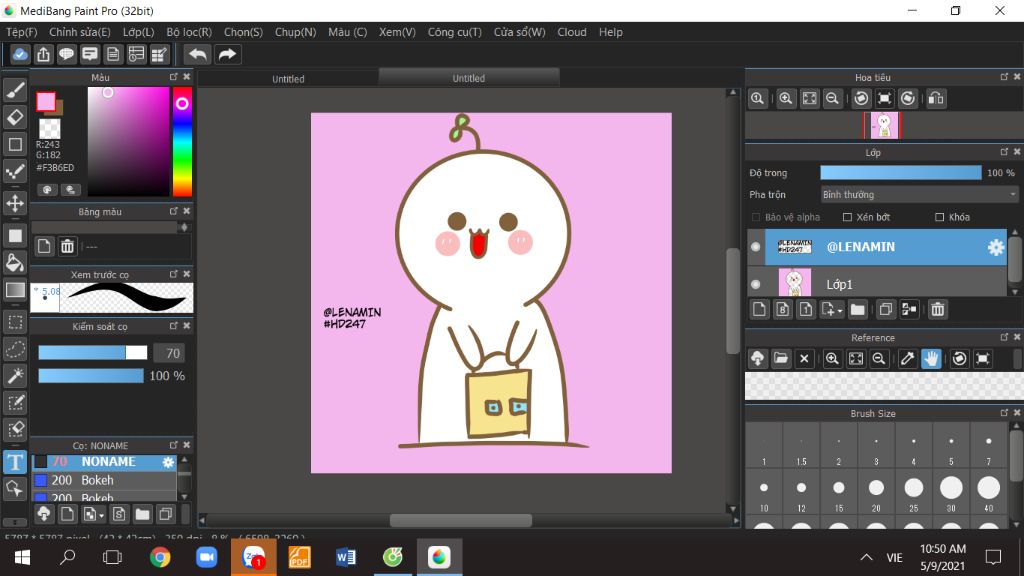This screenshot has width=1024, height=576.
Task: Open Microsoft Word from the taskbar
Action: 345,557
